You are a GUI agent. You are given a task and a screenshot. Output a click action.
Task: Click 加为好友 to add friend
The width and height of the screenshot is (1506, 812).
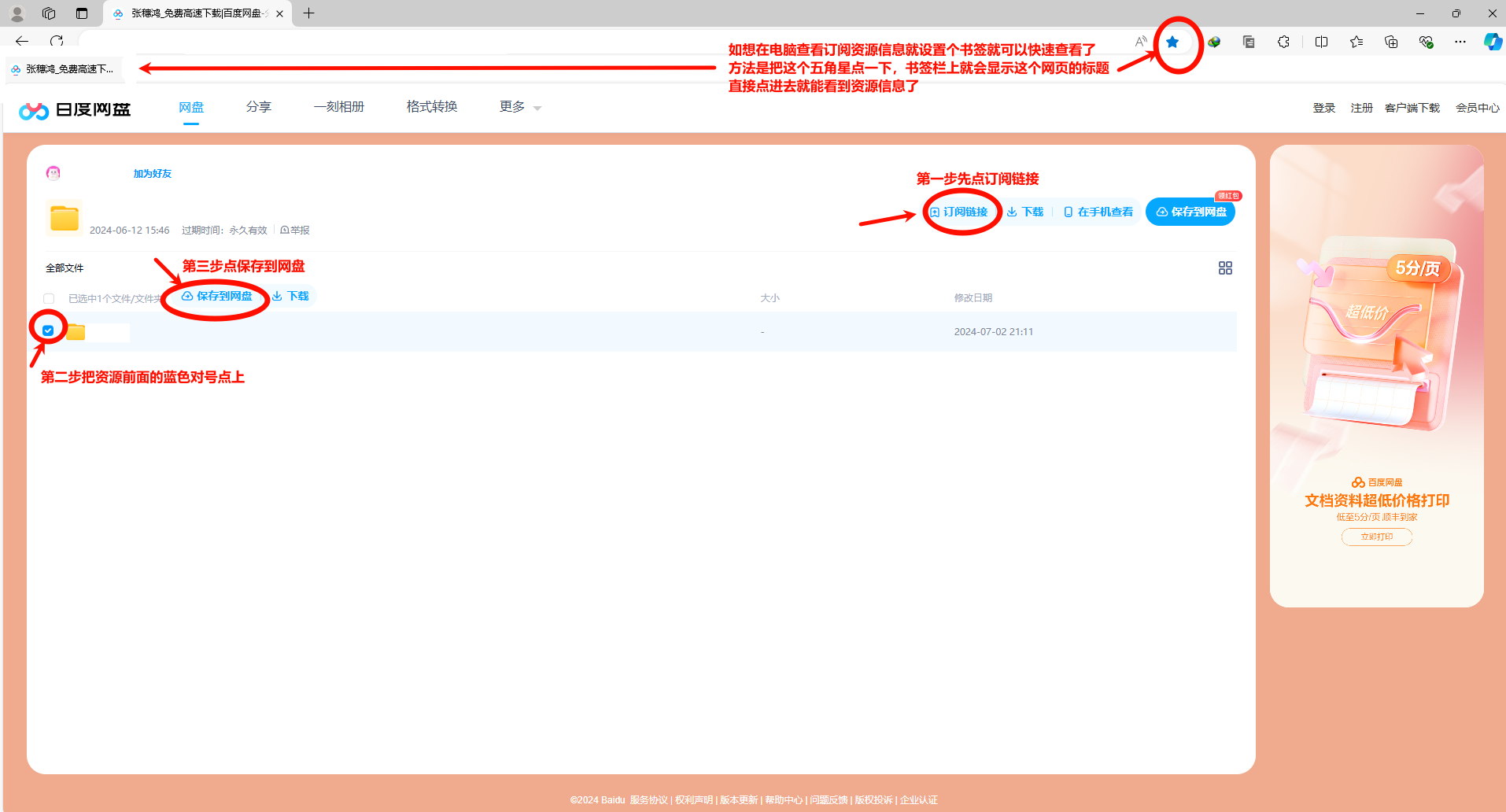(x=153, y=174)
